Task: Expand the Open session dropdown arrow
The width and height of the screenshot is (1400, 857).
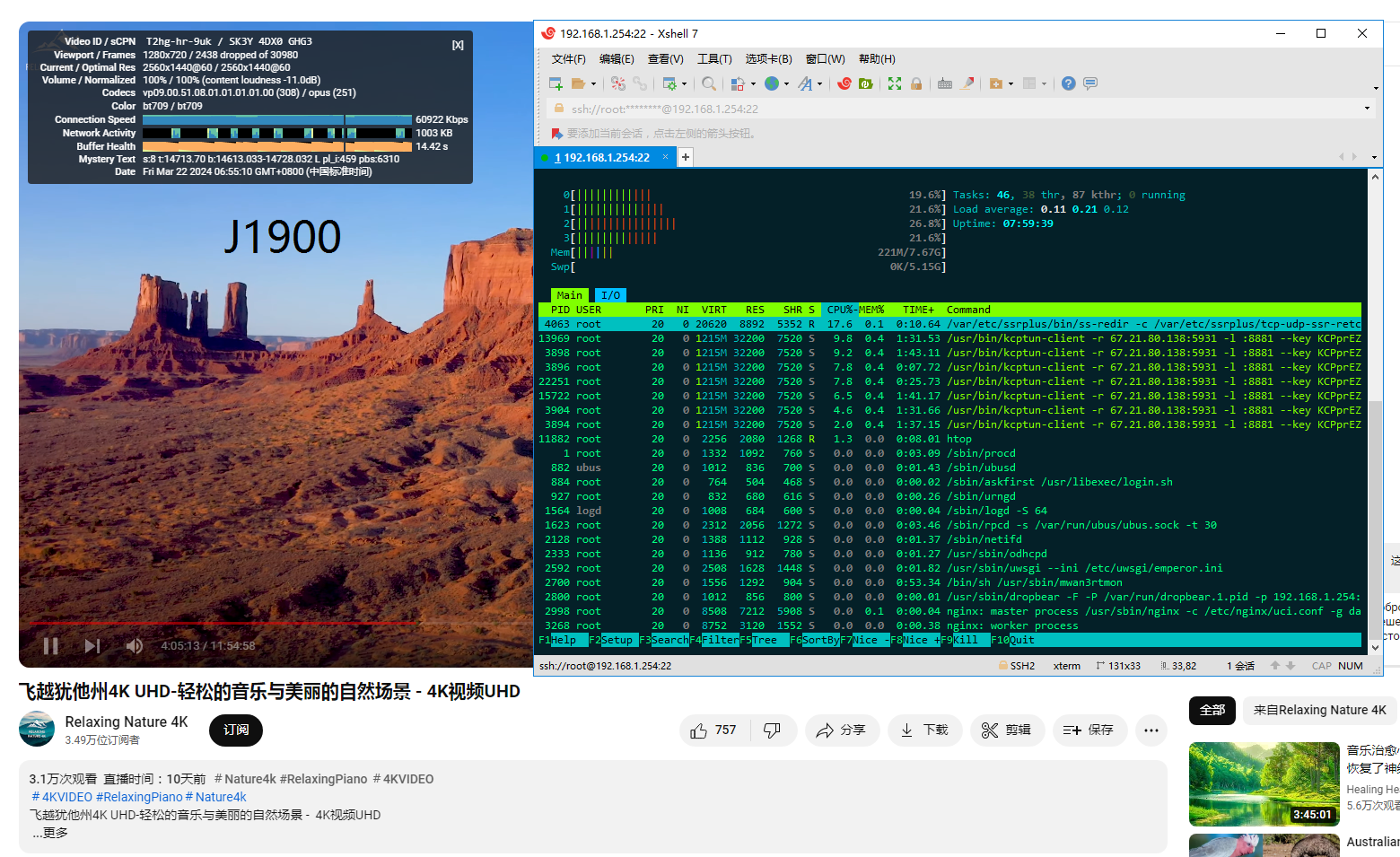Action: point(592,84)
